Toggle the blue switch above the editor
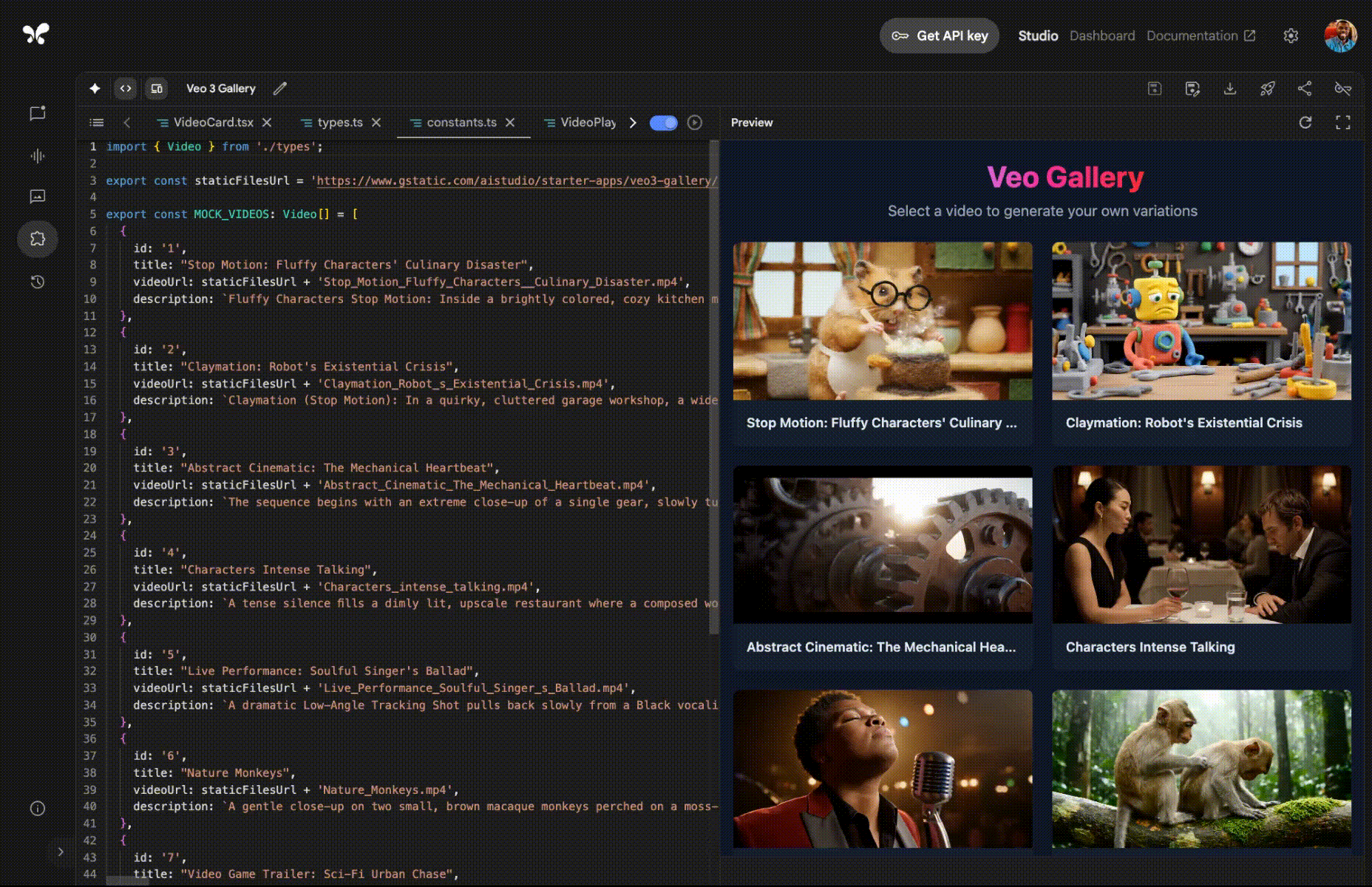This screenshot has height=887, width=1372. click(663, 123)
